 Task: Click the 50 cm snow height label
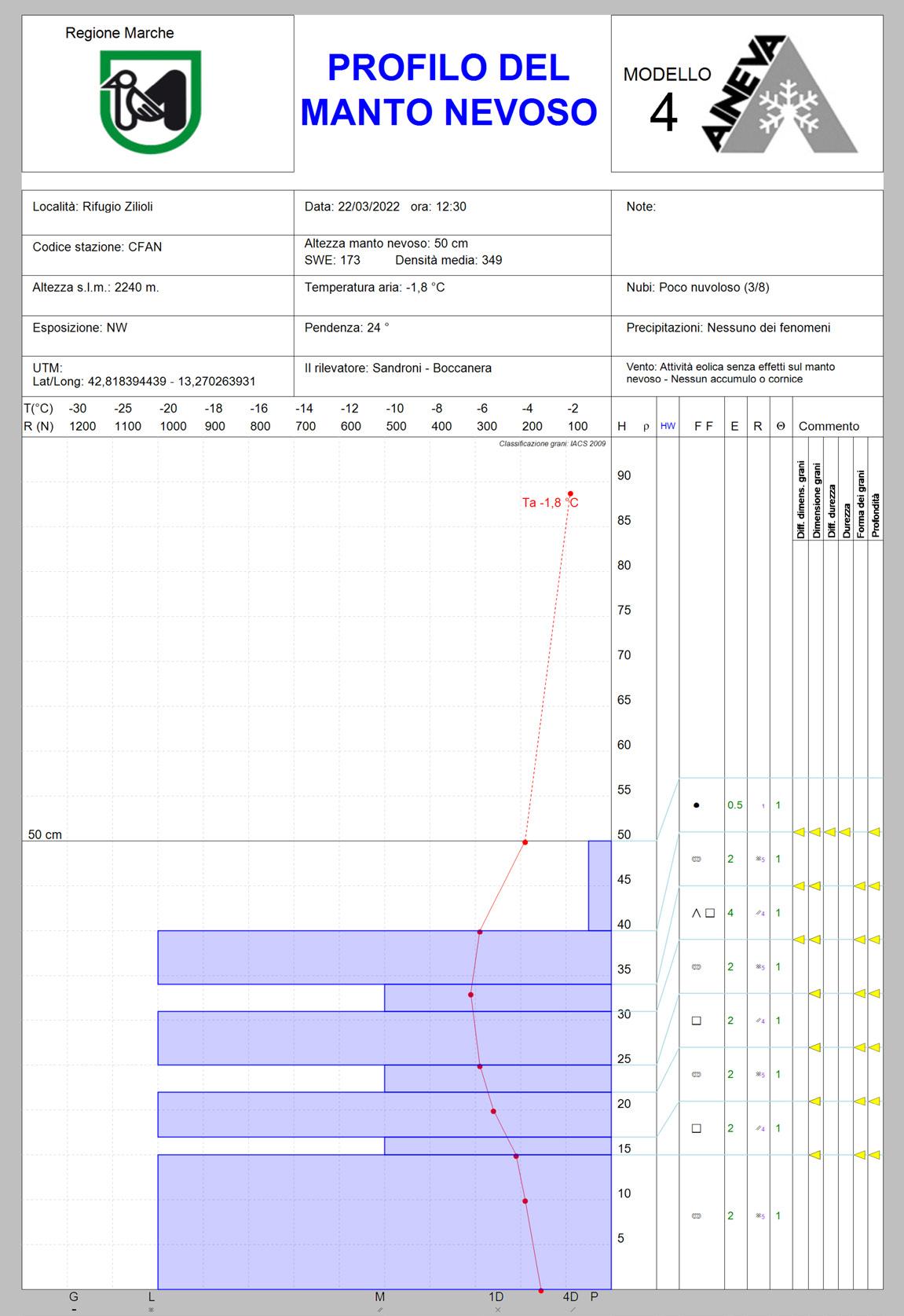pyautogui.click(x=45, y=834)
